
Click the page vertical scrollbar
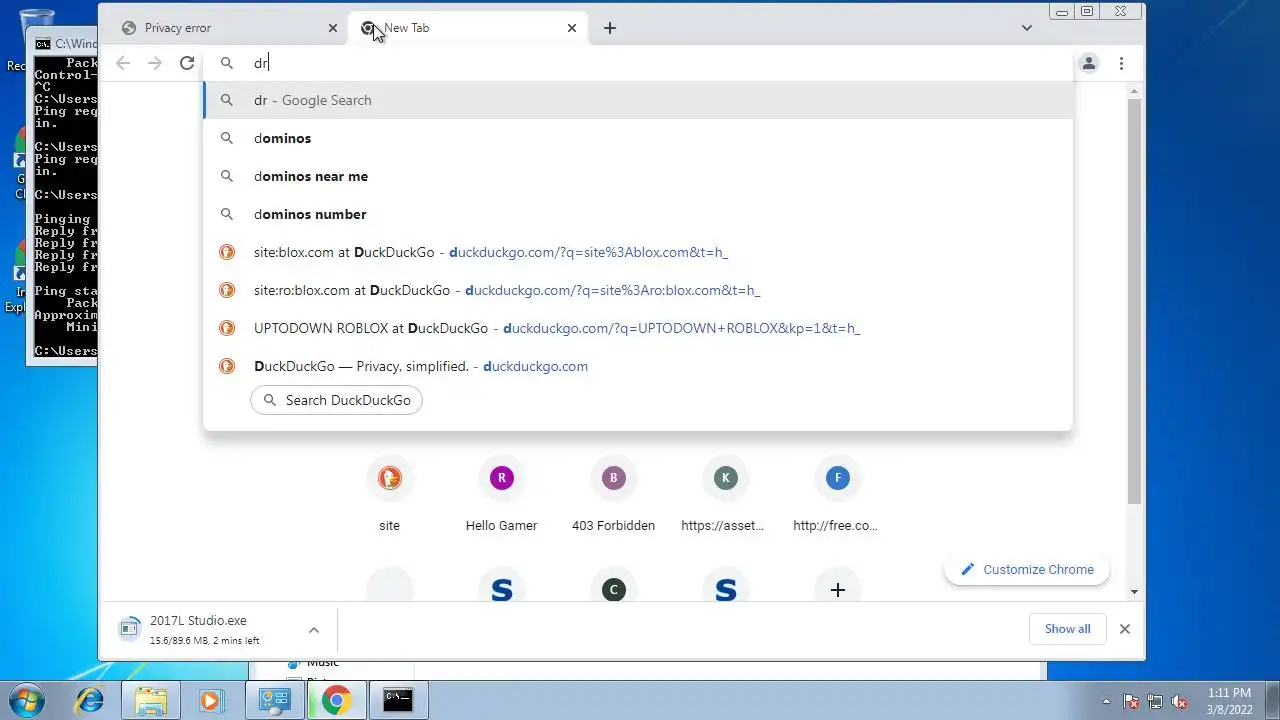1134,300
